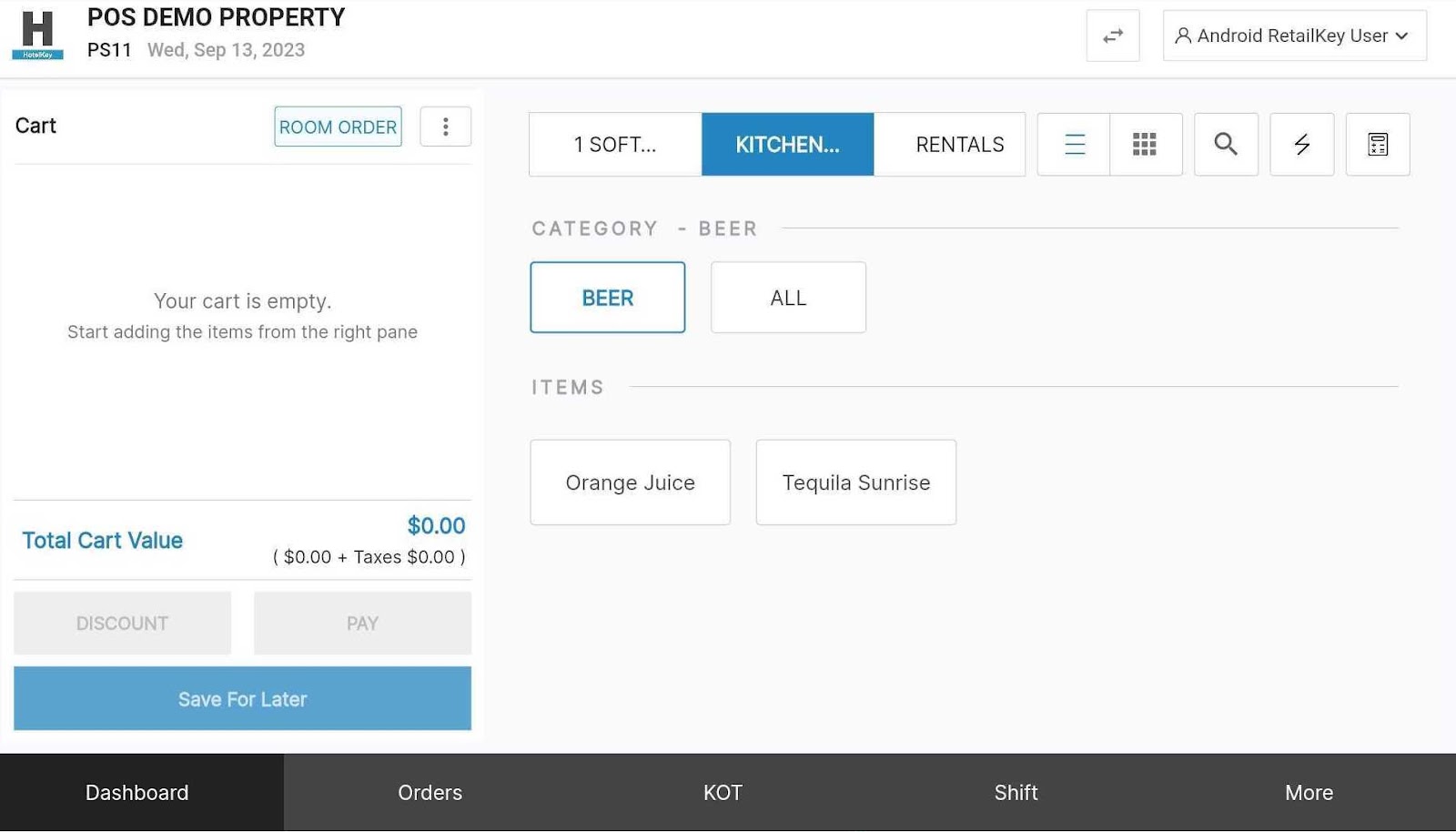
Task: Choose the BEER category
Action: pos(607,298)
